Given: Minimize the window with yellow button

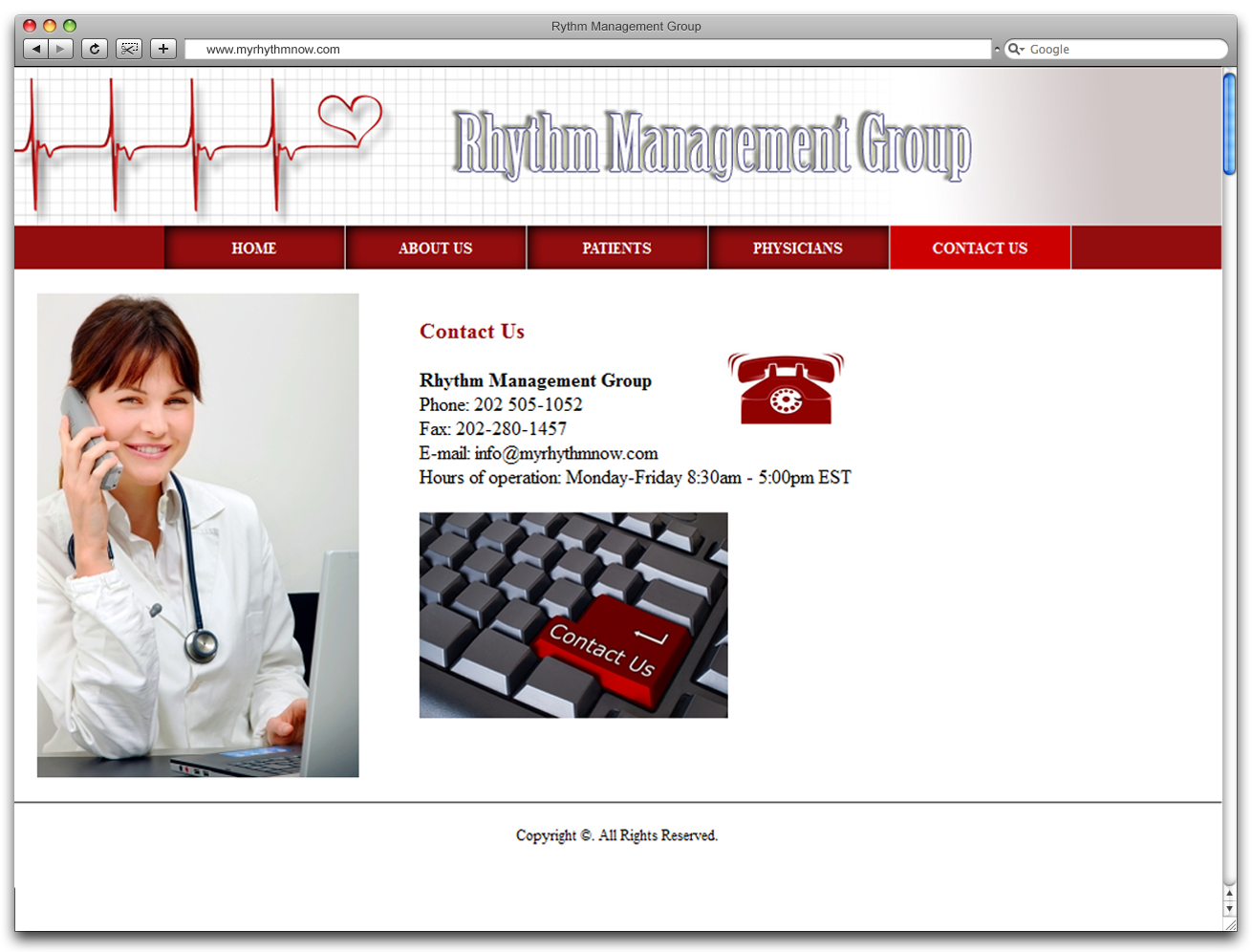Looking at the screenshot, I should [x=50, y=26].
